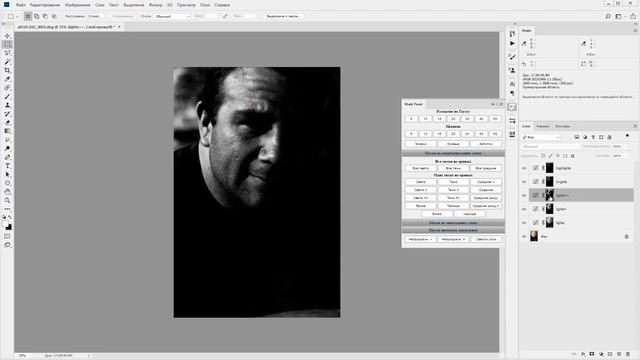
Task: Click Subtract from selection icon in options bar
Action: coord(45,16)
